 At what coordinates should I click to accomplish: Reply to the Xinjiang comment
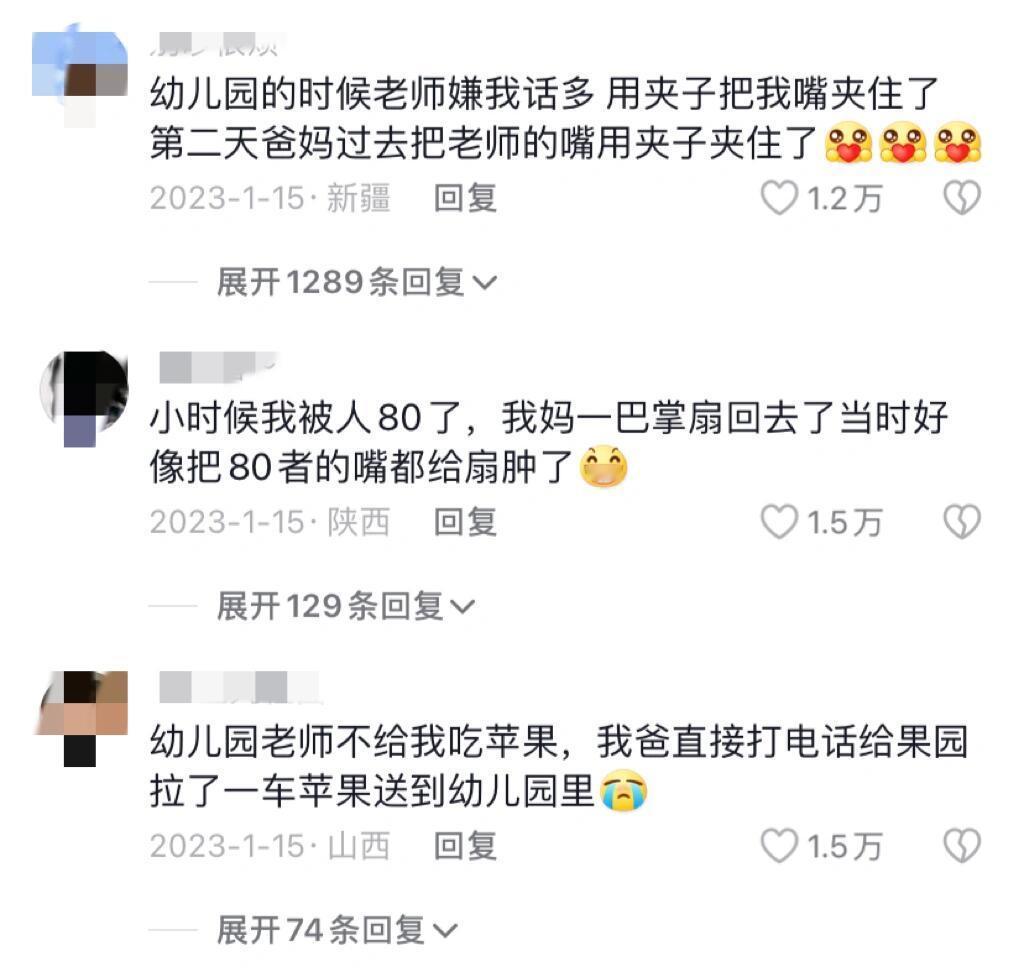pos(466,198)
